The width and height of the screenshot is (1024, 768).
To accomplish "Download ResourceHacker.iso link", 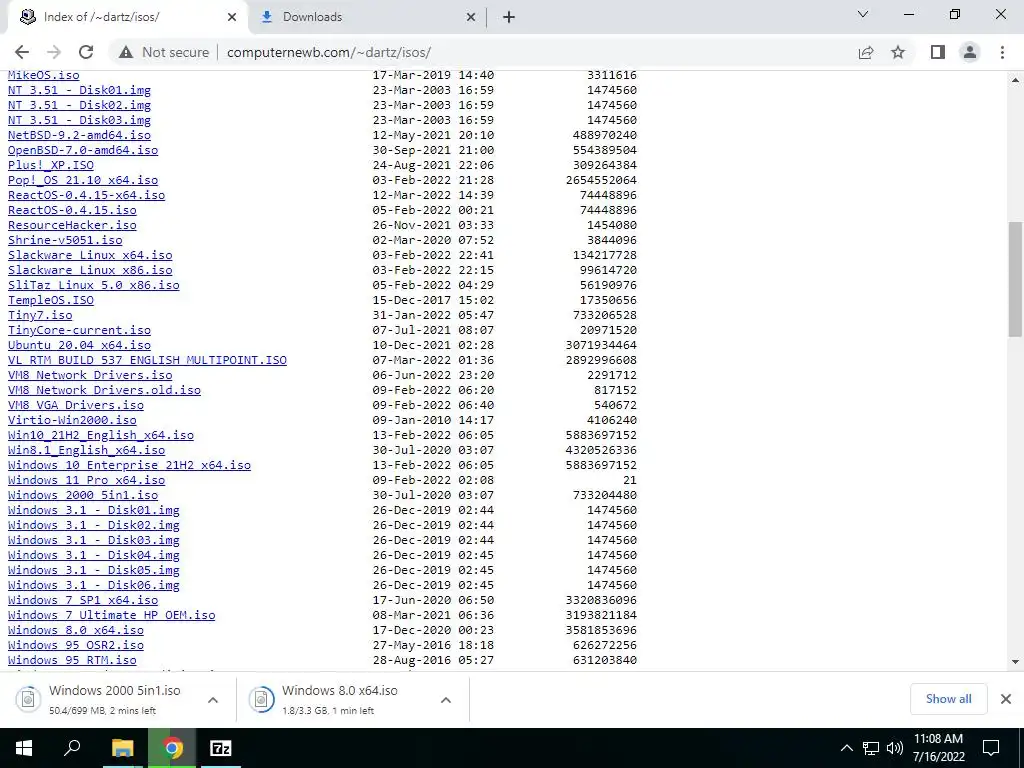I will pos(72,225).
